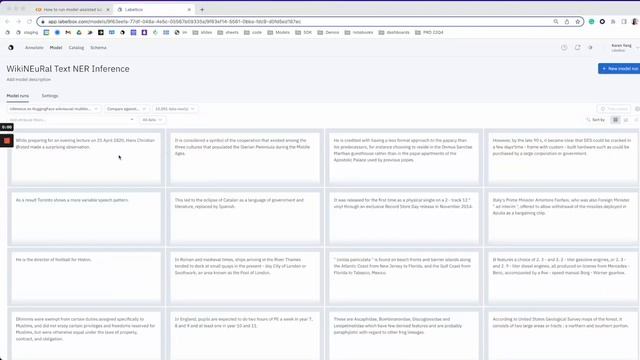This screenshot has height=360, width=640.
Task: Open the Models bookmark folder
Action: point(278,32)
